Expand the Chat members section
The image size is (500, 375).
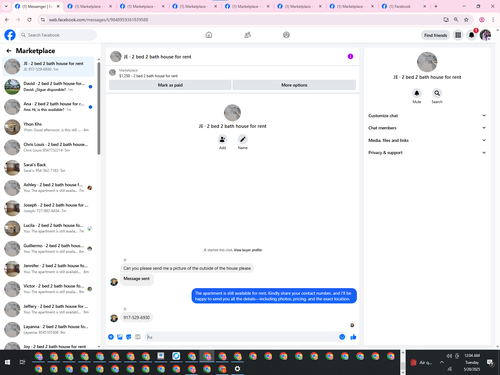[427, 128]
